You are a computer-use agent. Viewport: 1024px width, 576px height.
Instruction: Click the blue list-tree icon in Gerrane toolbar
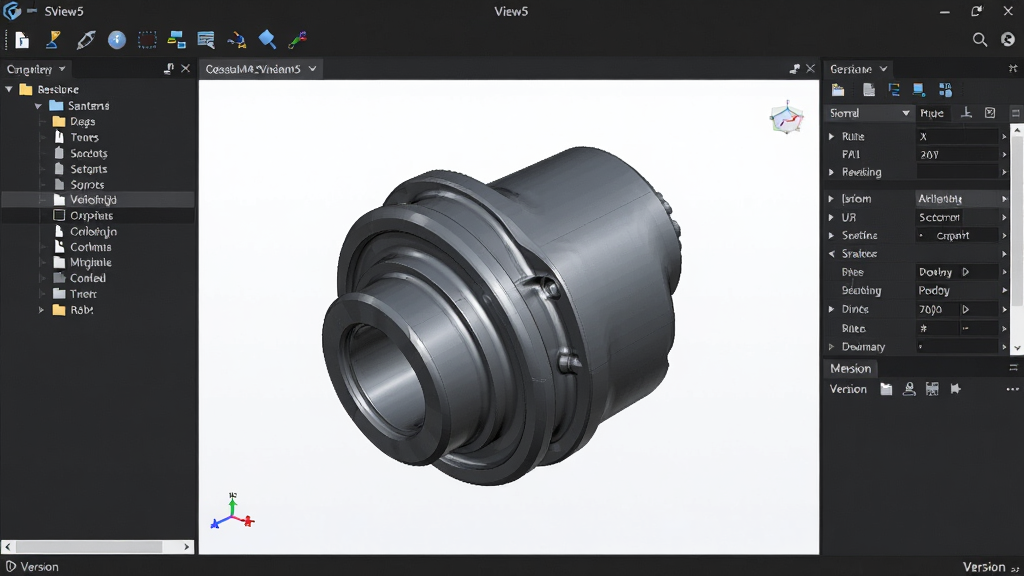(x=894, y=90)
